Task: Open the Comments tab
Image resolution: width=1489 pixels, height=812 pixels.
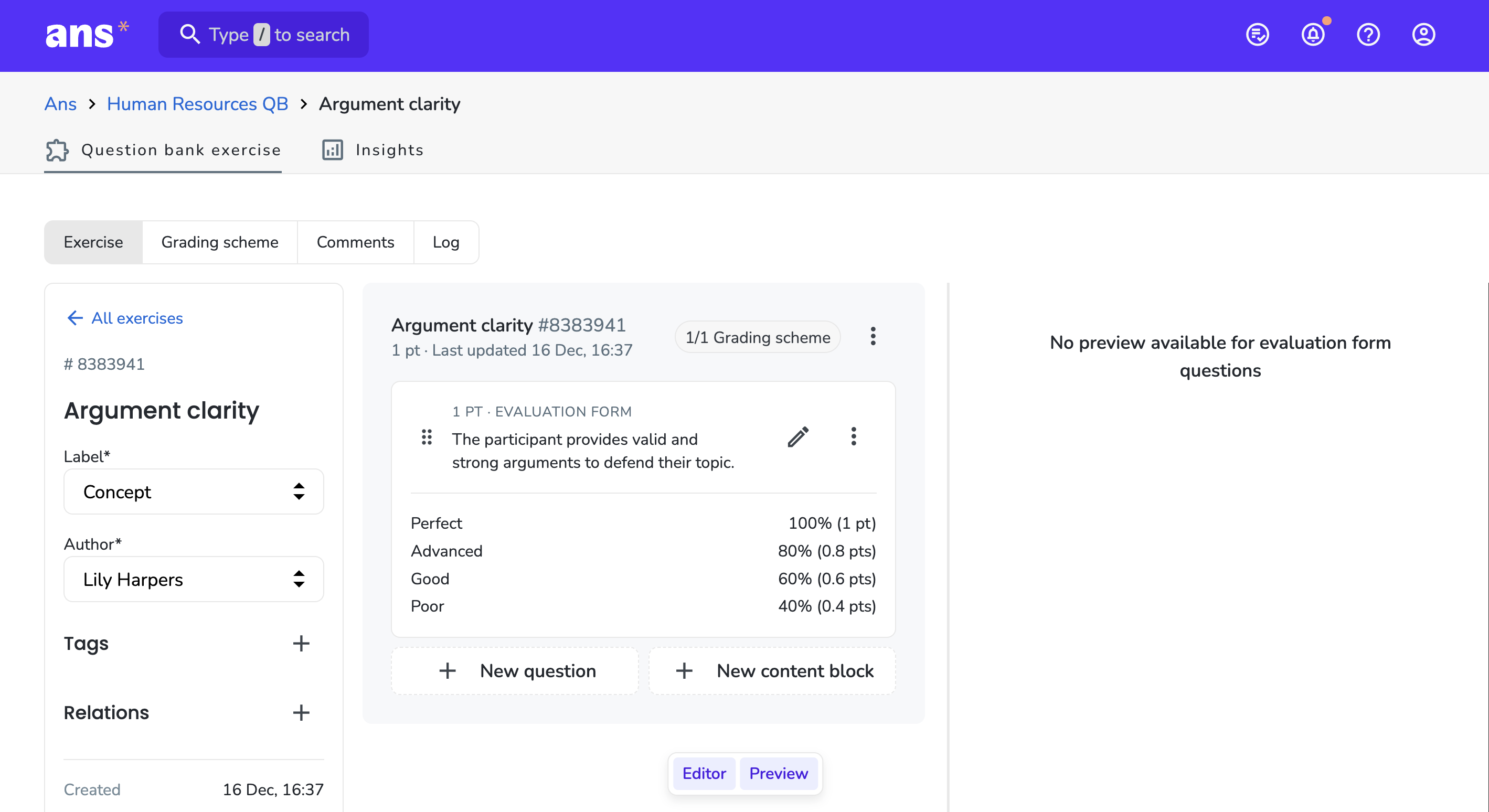Action: (x=356, y=242)
